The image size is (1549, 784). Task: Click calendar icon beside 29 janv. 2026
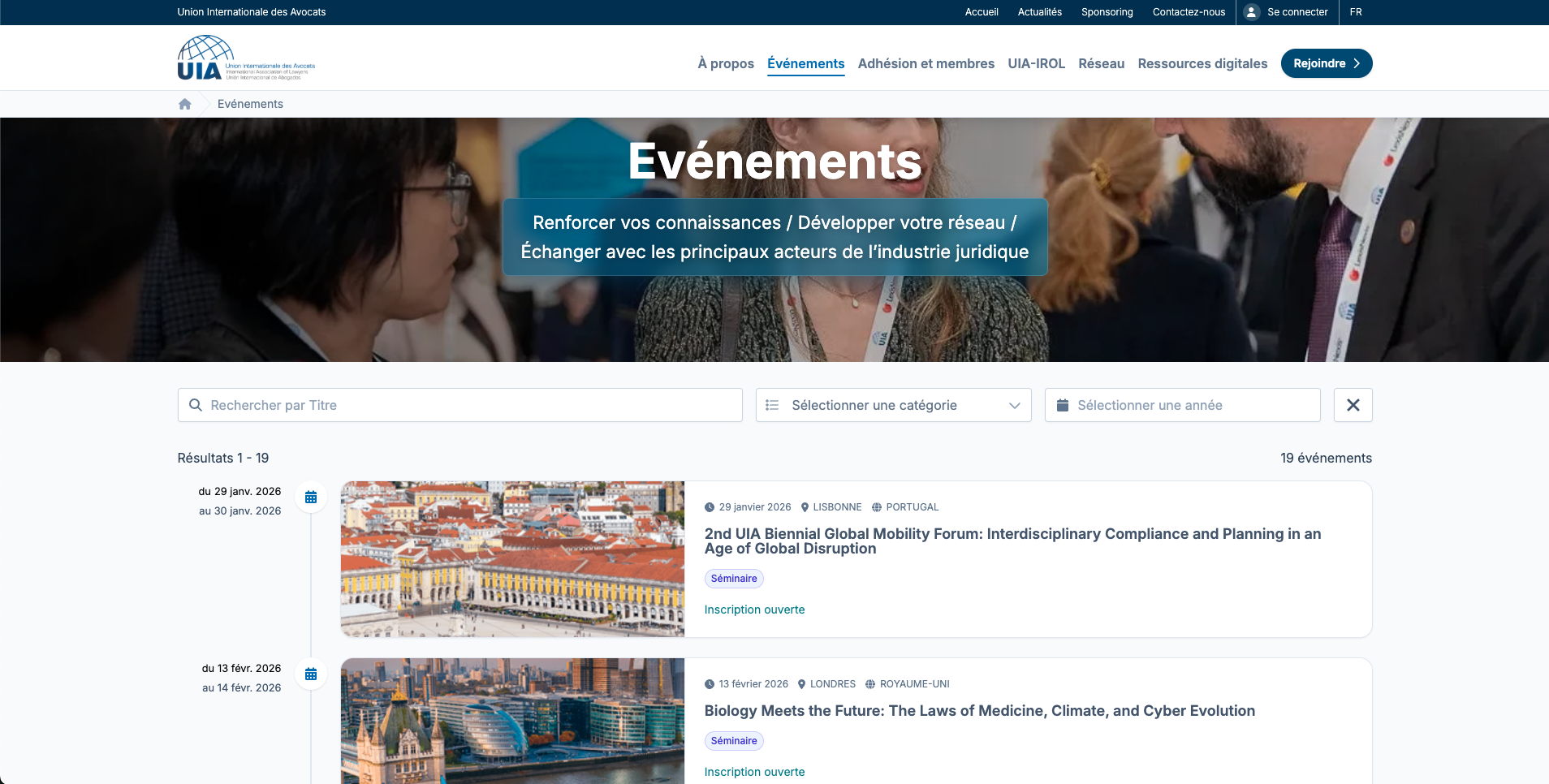pyautogui.click(x=311, y=497)
